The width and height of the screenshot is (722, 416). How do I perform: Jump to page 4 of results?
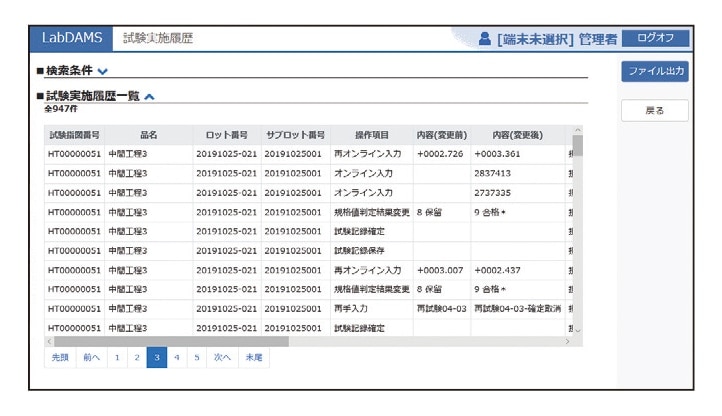pyautogui.click(x=177, y=357)
